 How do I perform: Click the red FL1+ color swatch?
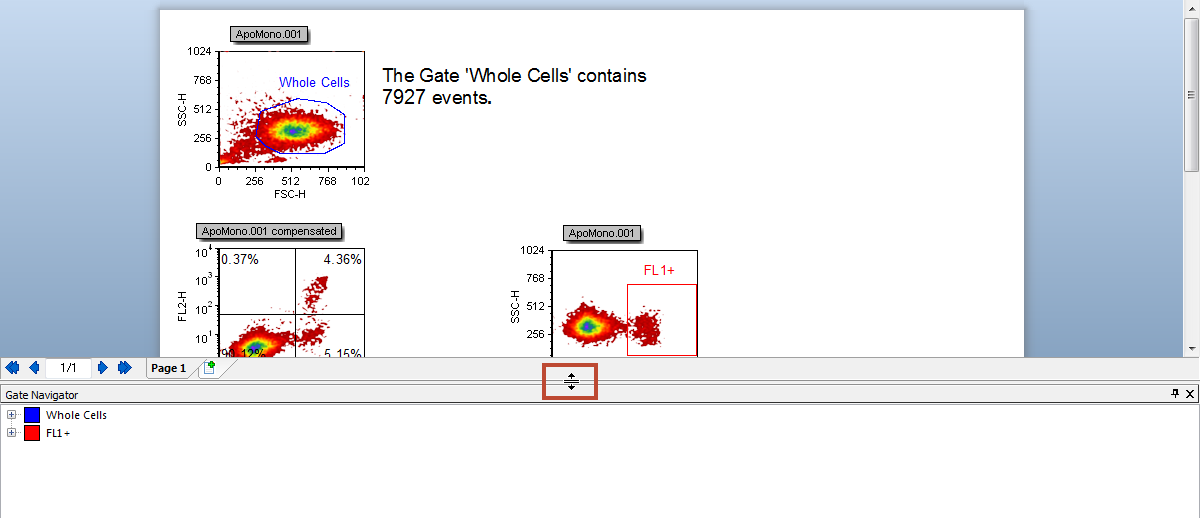pos(32,433)
